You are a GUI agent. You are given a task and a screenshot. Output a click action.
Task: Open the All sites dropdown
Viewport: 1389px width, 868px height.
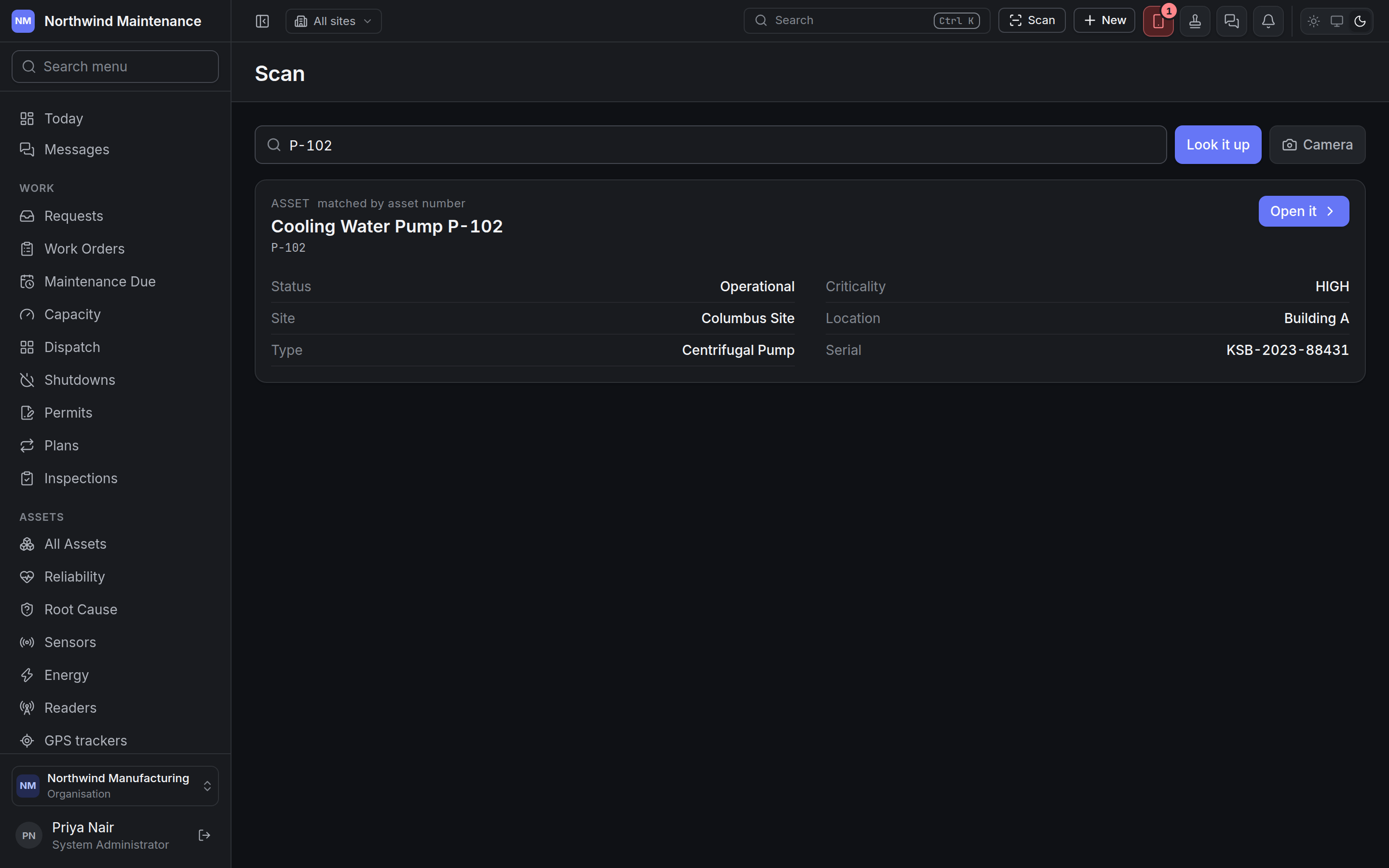pyautogui.click(x=333, y=21)
